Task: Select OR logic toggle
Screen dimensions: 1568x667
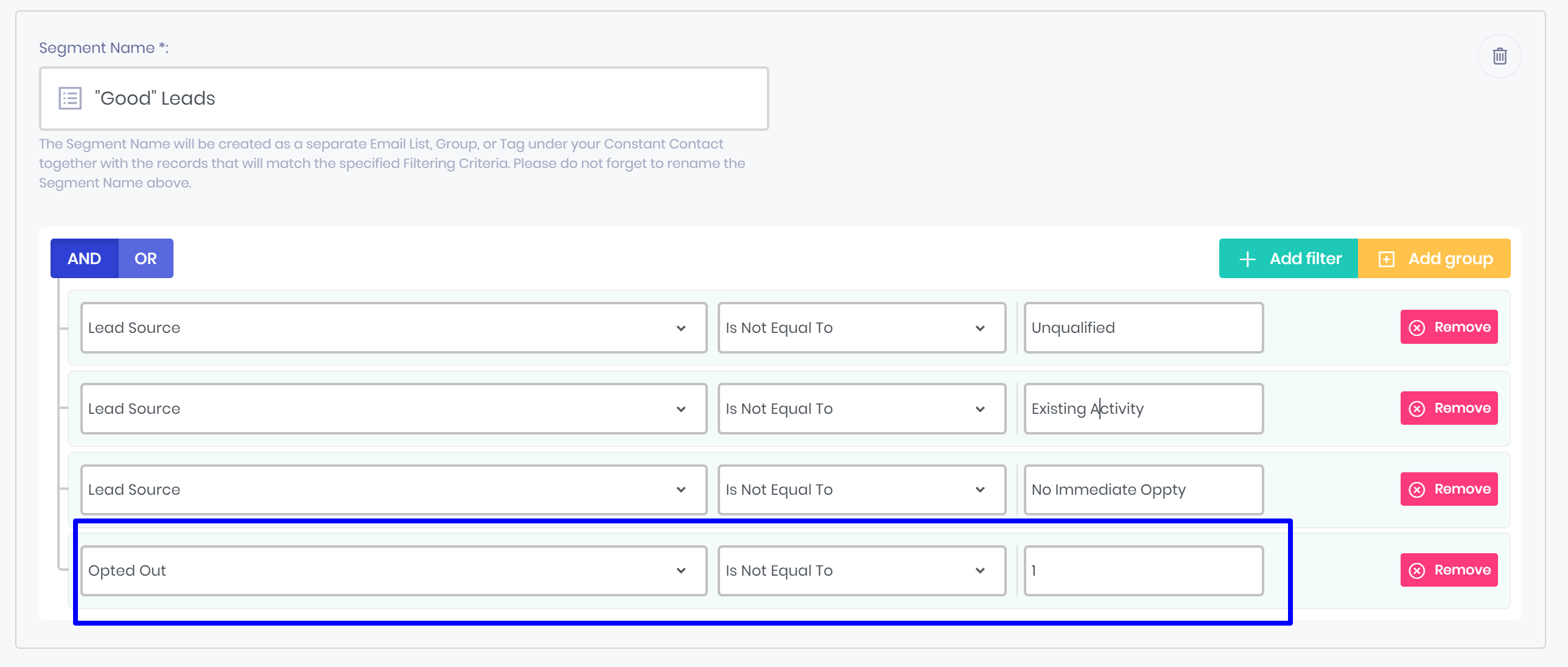Action: (x=146, y=259)
